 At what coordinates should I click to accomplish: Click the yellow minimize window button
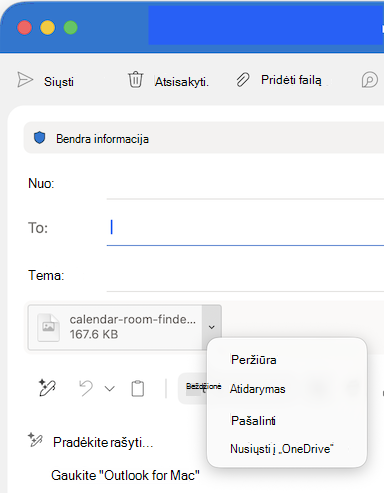(x=48, y=28)
